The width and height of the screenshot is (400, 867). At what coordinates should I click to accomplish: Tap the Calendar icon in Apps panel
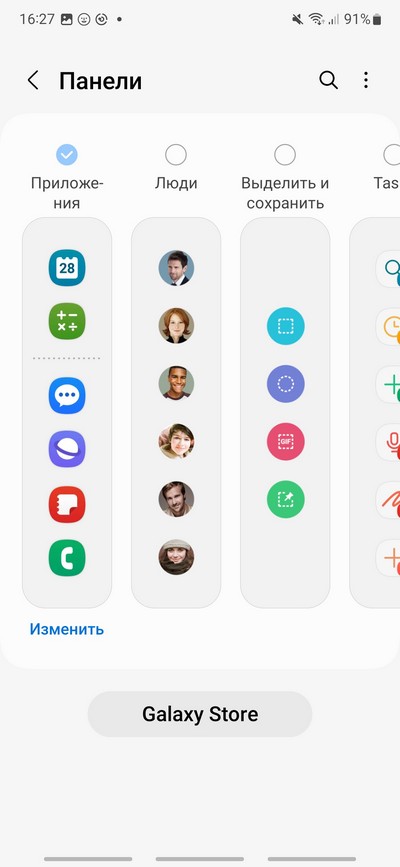67,268
